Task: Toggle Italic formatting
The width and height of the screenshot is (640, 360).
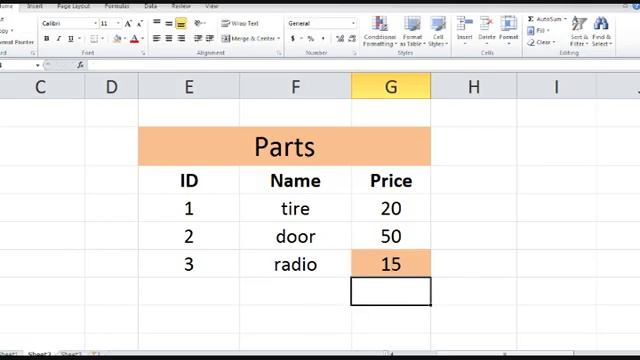Action: point(58,39)
